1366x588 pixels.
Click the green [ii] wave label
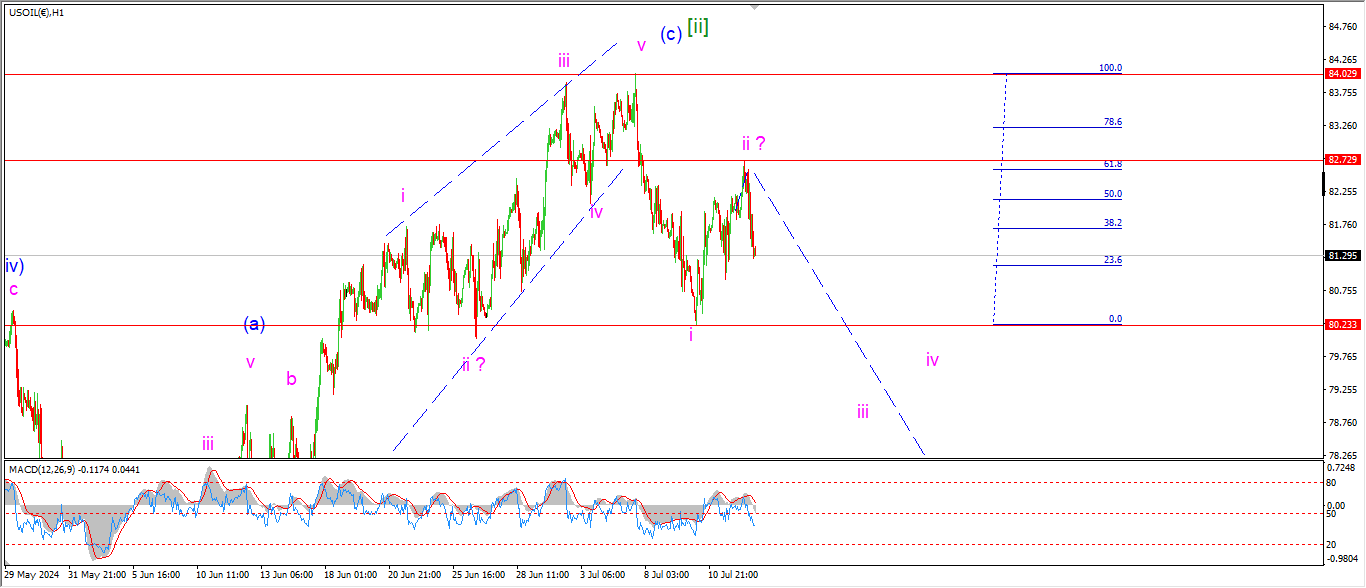[698, 27]
